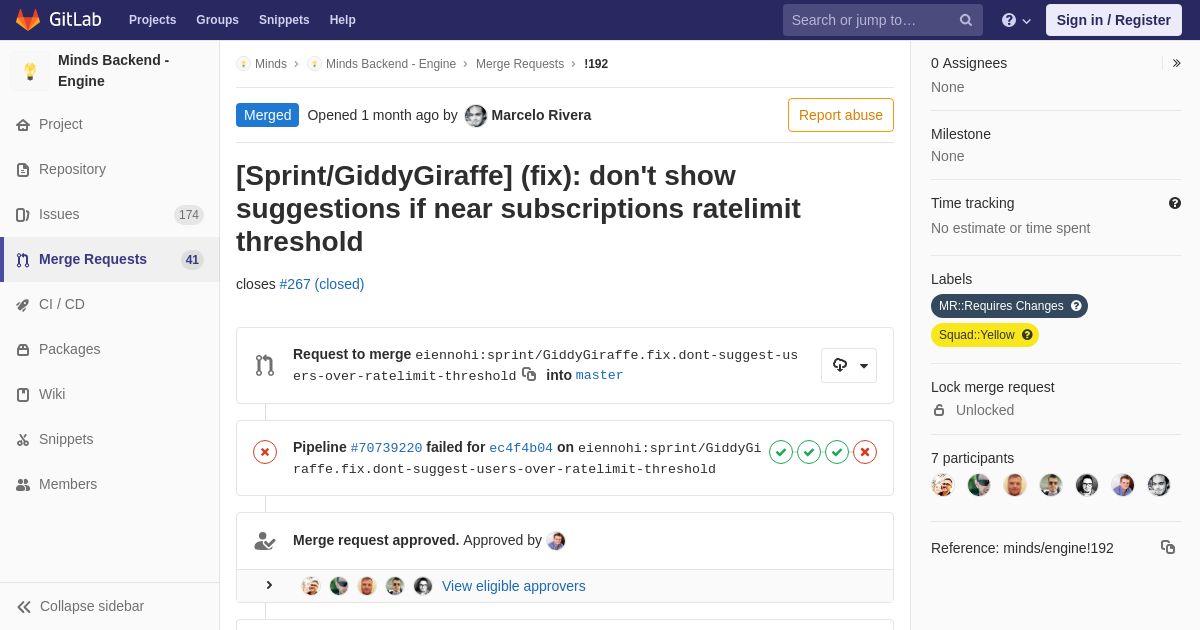Click the Unlocked lock merge request icon
The height and width of the screenshot is (630, 1200).
(939, 410)
